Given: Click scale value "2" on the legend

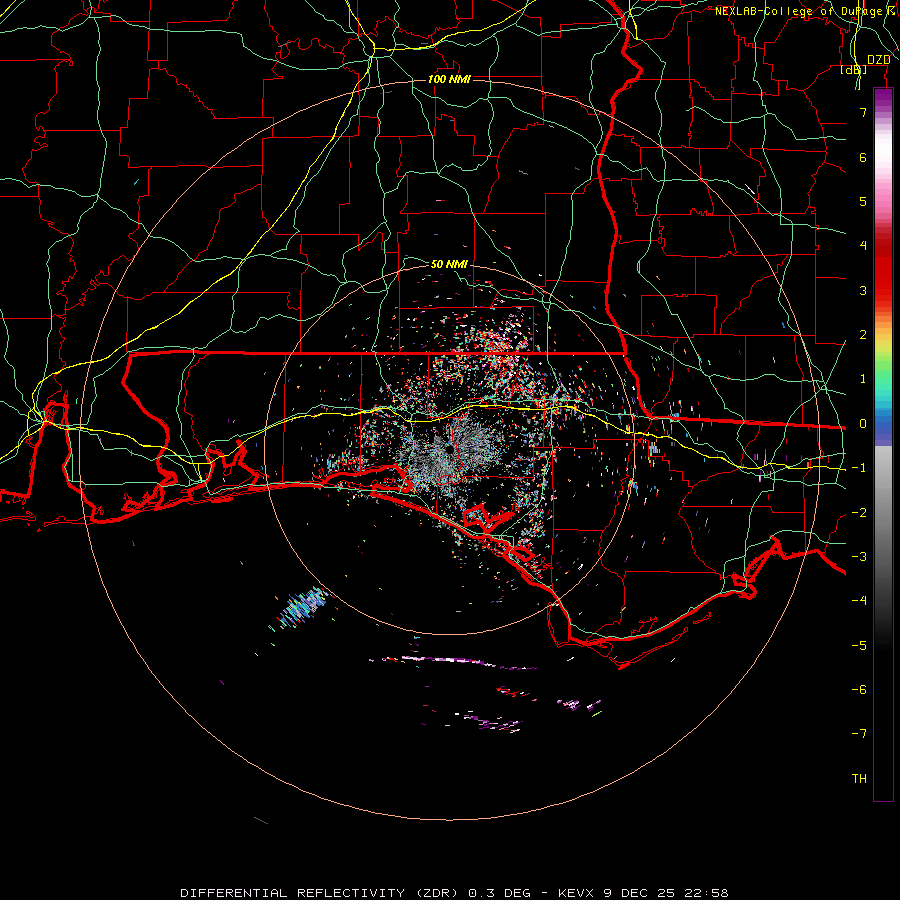Looking at the screenshot, I should click(863, 335).
